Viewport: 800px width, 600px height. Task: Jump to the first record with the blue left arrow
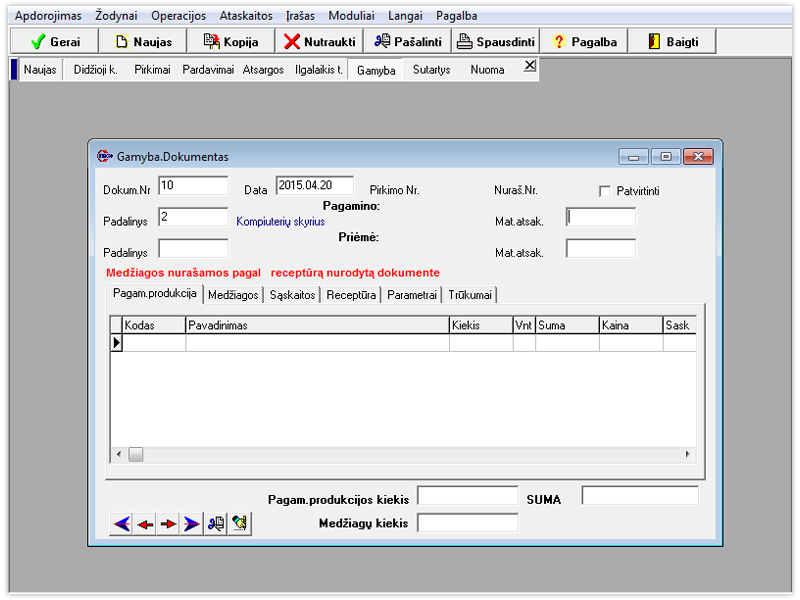[x=121, y=524]
